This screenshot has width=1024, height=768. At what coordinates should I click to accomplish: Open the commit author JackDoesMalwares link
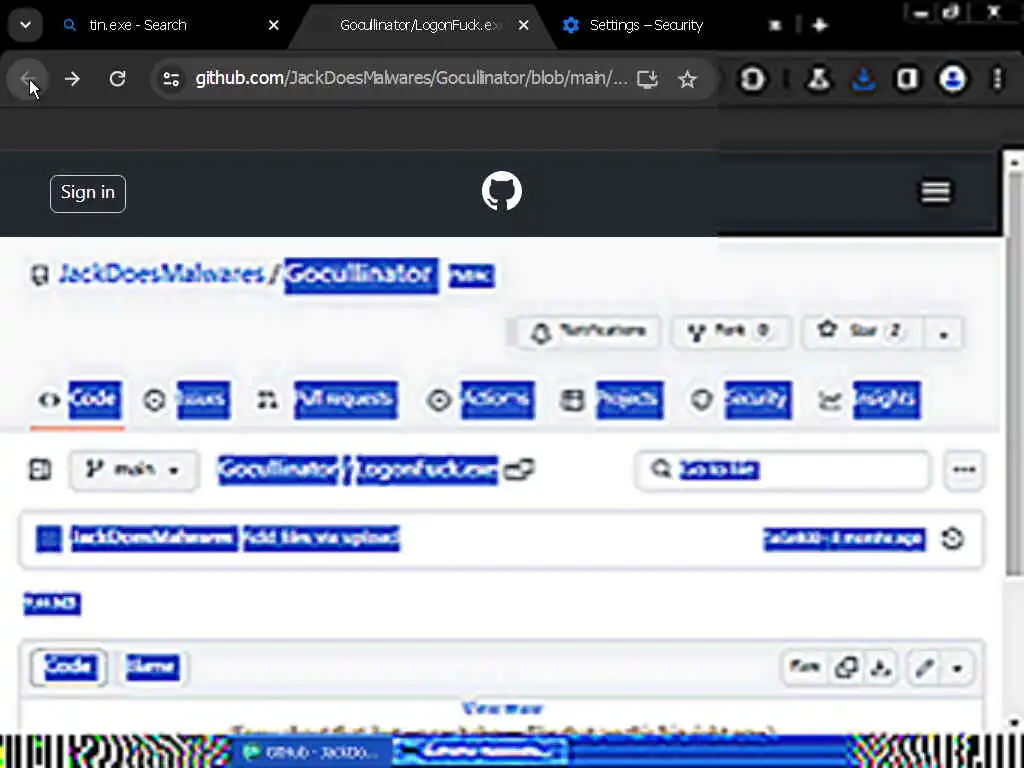[153, 538]
